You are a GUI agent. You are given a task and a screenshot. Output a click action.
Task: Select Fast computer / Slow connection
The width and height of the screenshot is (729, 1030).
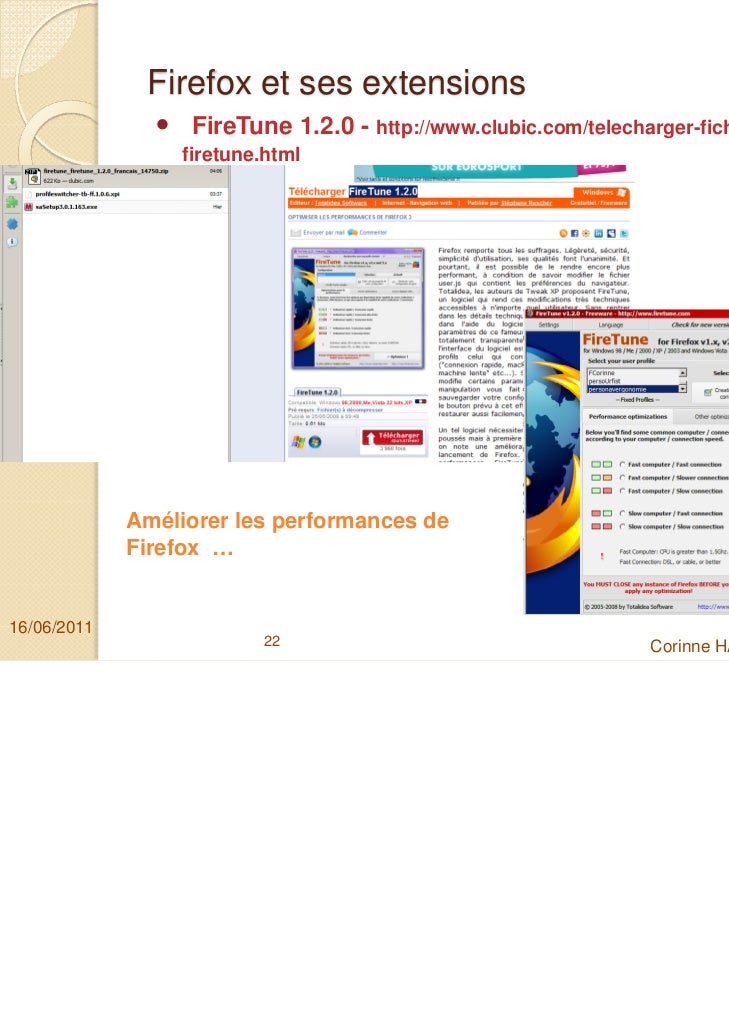(x=671, y=491)
